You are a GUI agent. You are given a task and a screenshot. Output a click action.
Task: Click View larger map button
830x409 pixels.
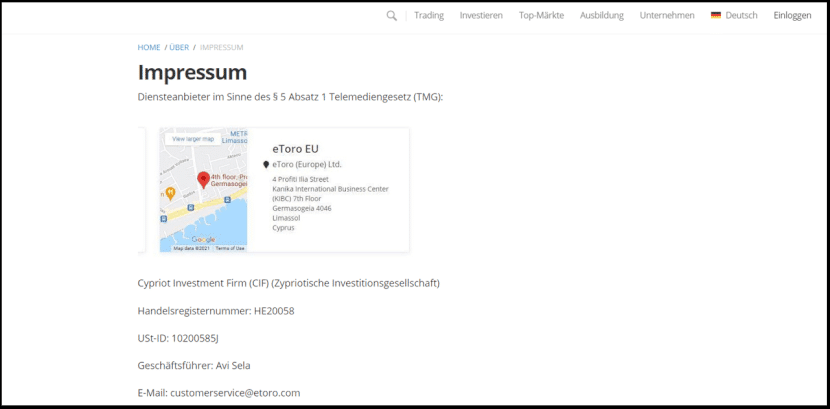click(x=193, y=139)
